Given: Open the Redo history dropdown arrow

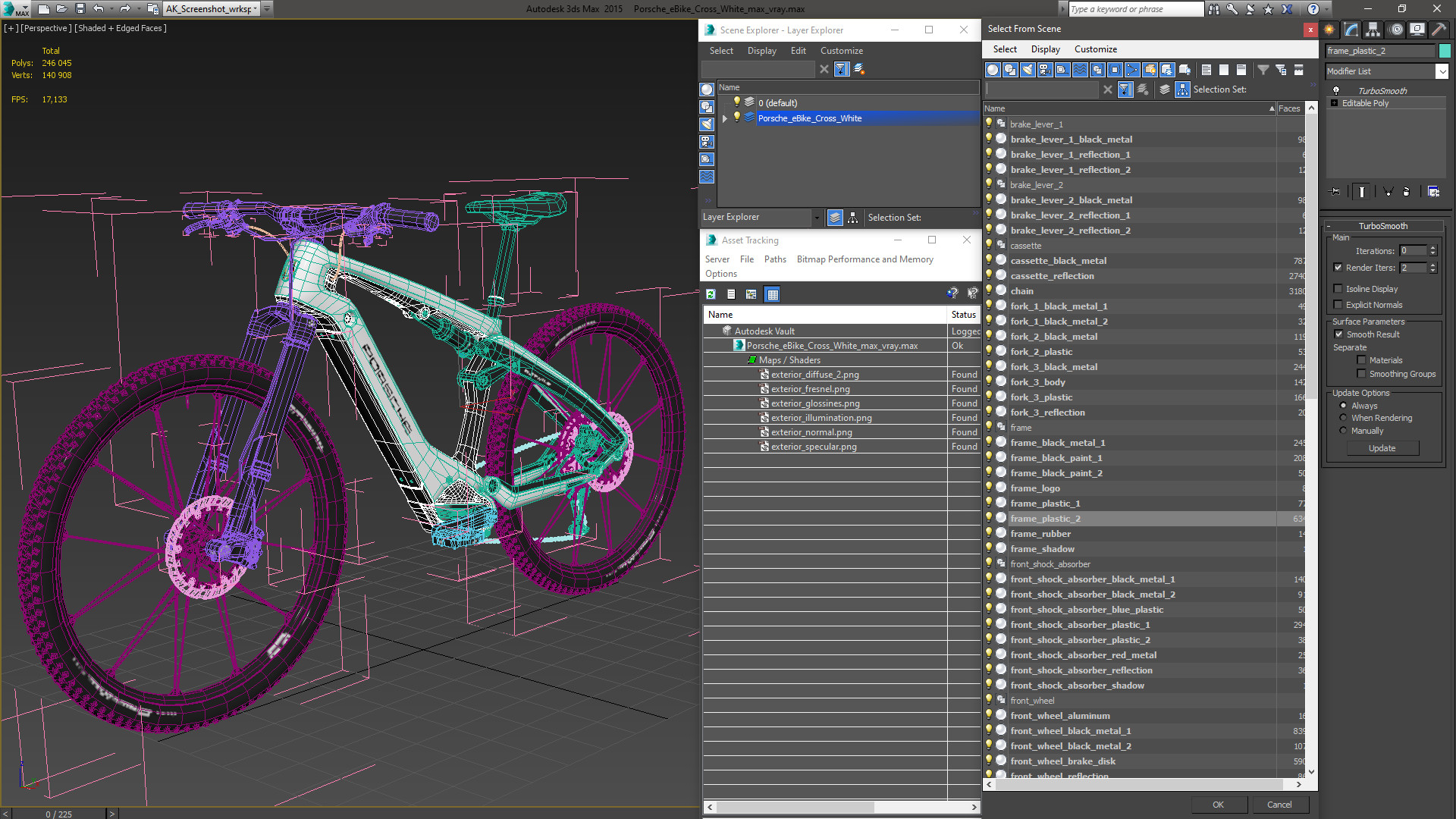Looking at the screenshot, I should coord(138,9).
